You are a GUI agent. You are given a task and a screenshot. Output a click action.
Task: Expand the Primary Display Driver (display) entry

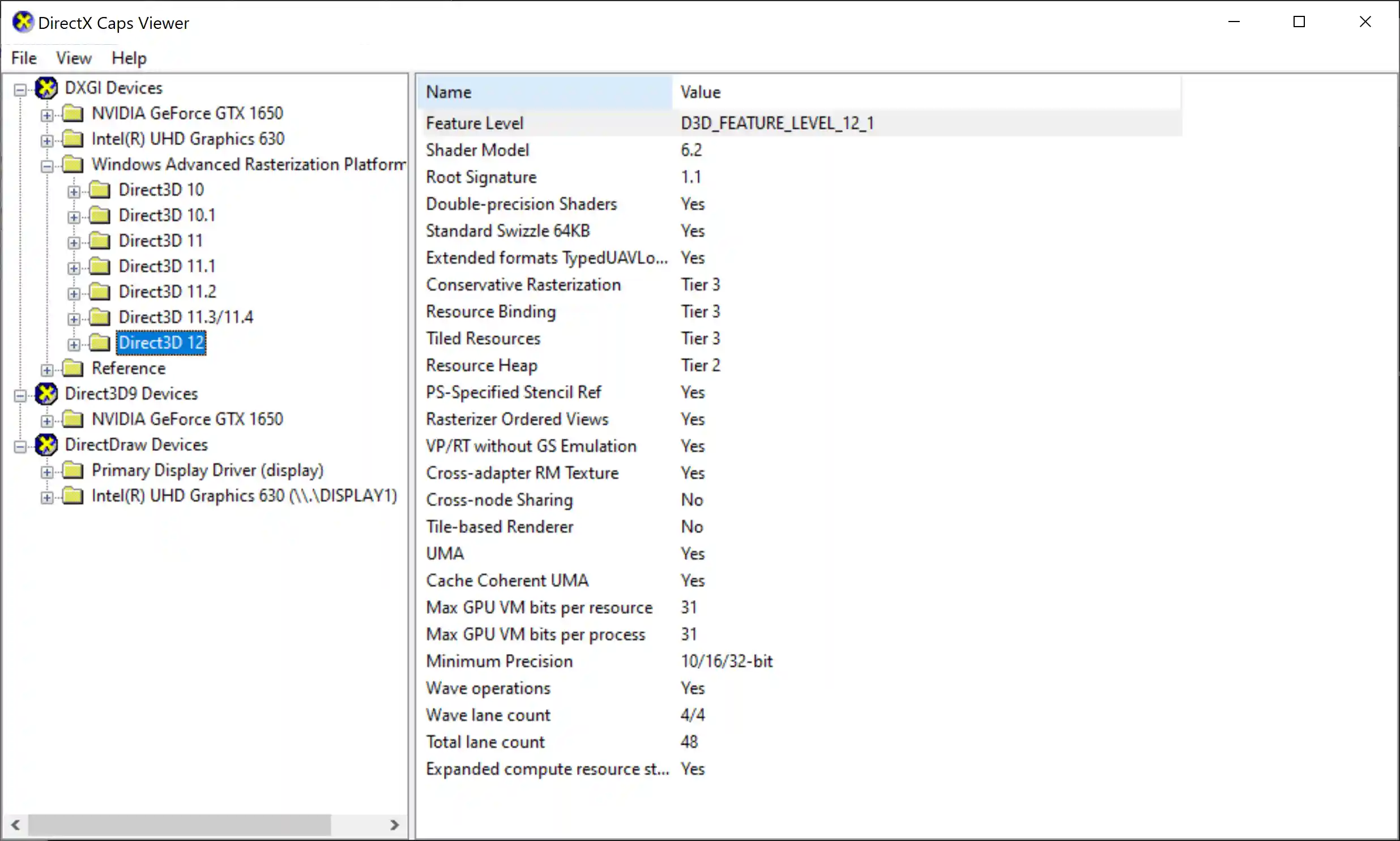(x=47, y=471)
